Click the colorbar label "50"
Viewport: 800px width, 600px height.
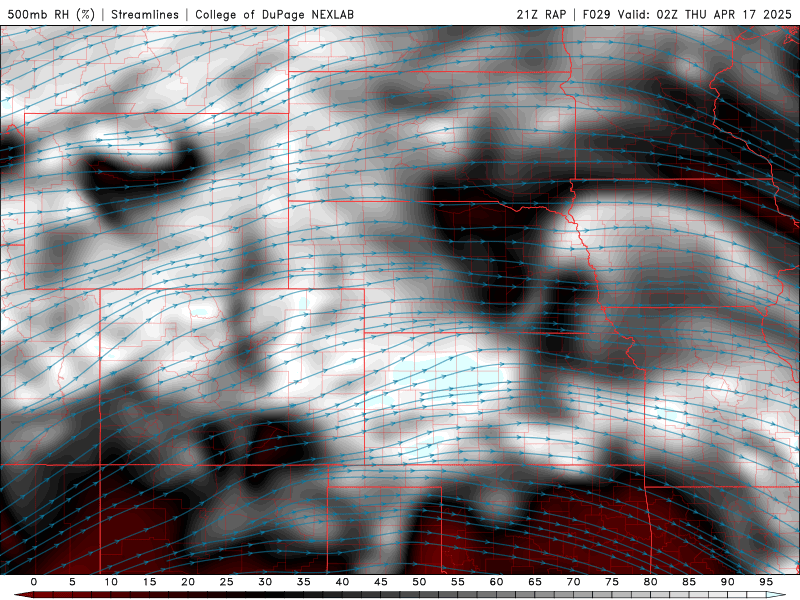(419, 582)
